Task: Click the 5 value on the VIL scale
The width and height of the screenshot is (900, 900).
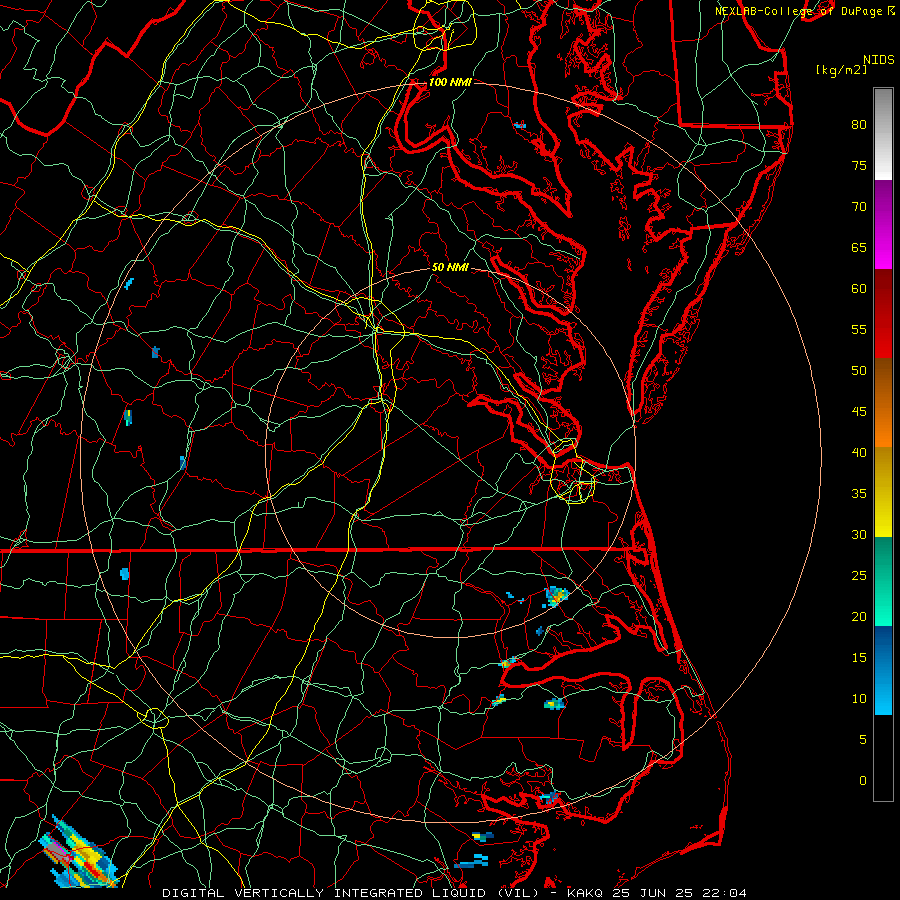Action: (863, 739)
